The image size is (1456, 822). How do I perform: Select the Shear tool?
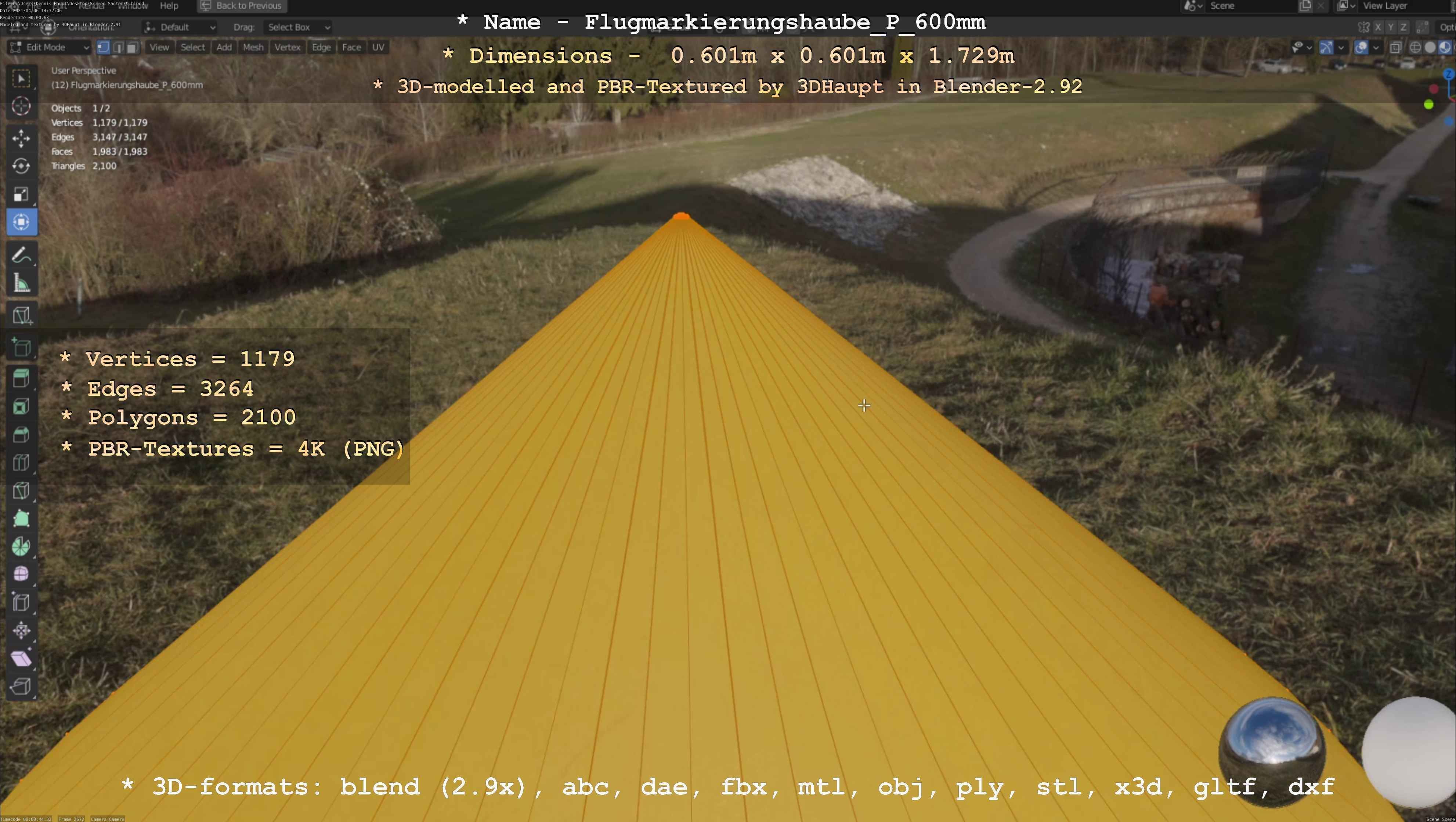pos(21,658)
